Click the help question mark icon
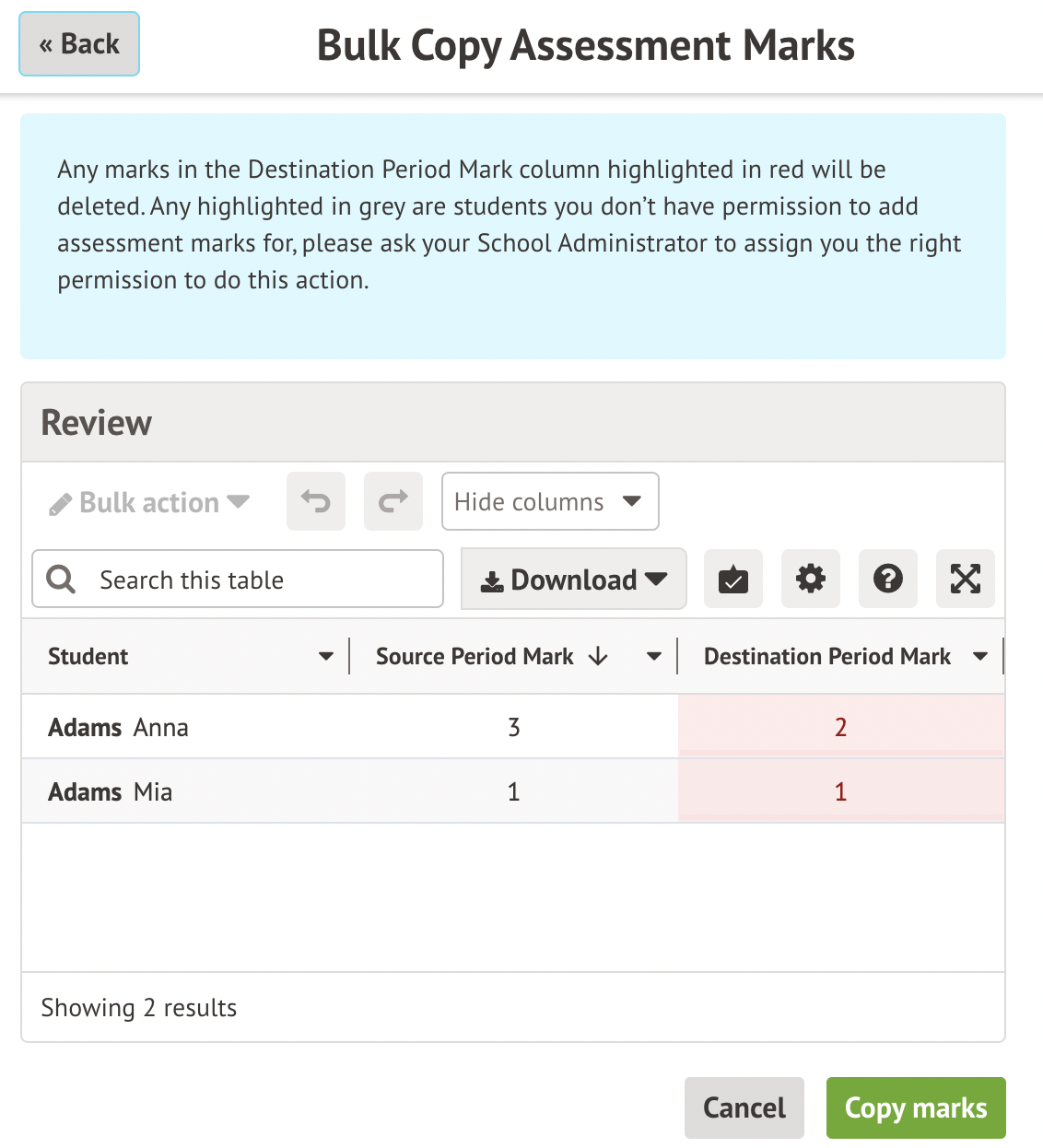 click(x=888, y=580)
